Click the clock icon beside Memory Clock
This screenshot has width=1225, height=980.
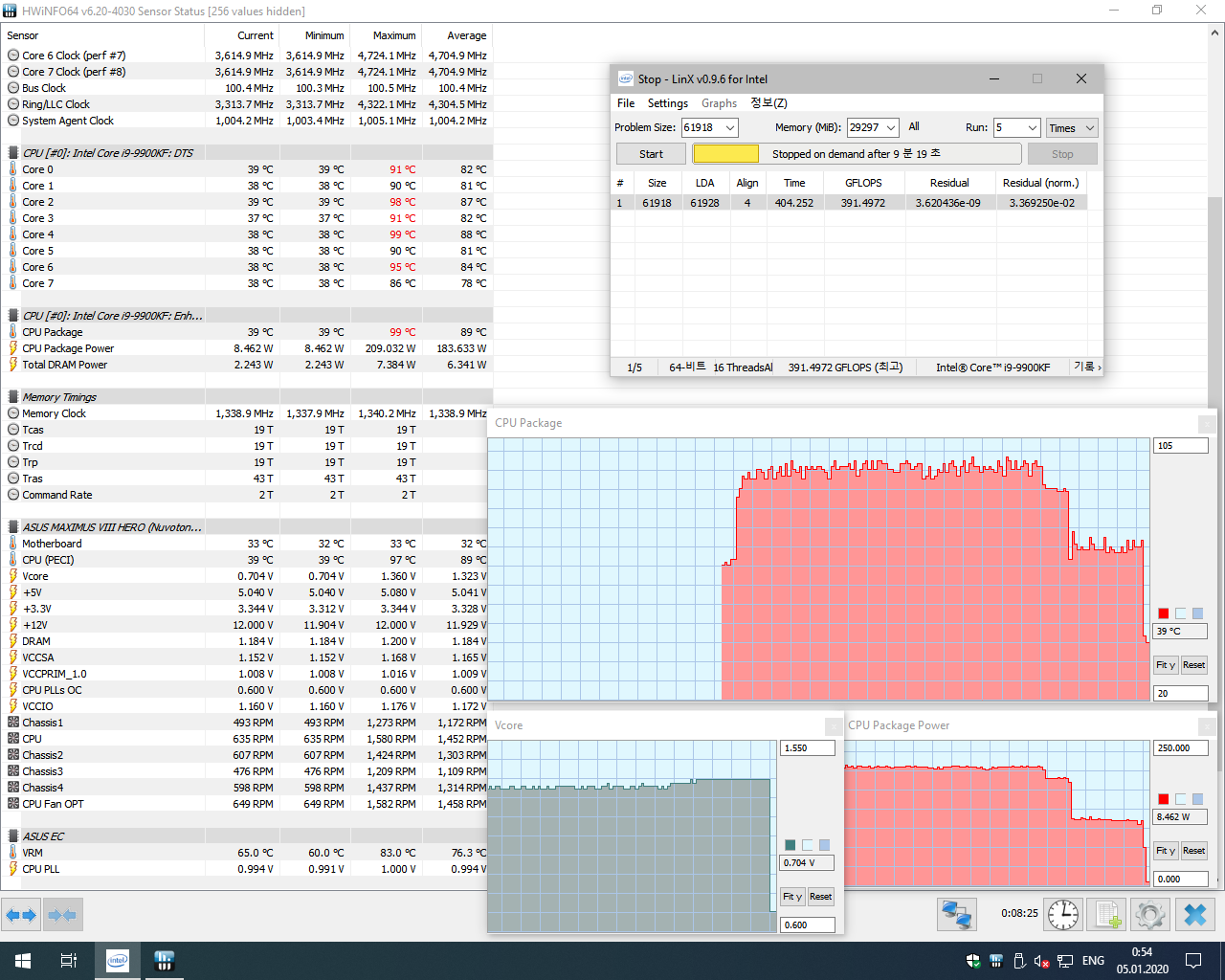13,413
